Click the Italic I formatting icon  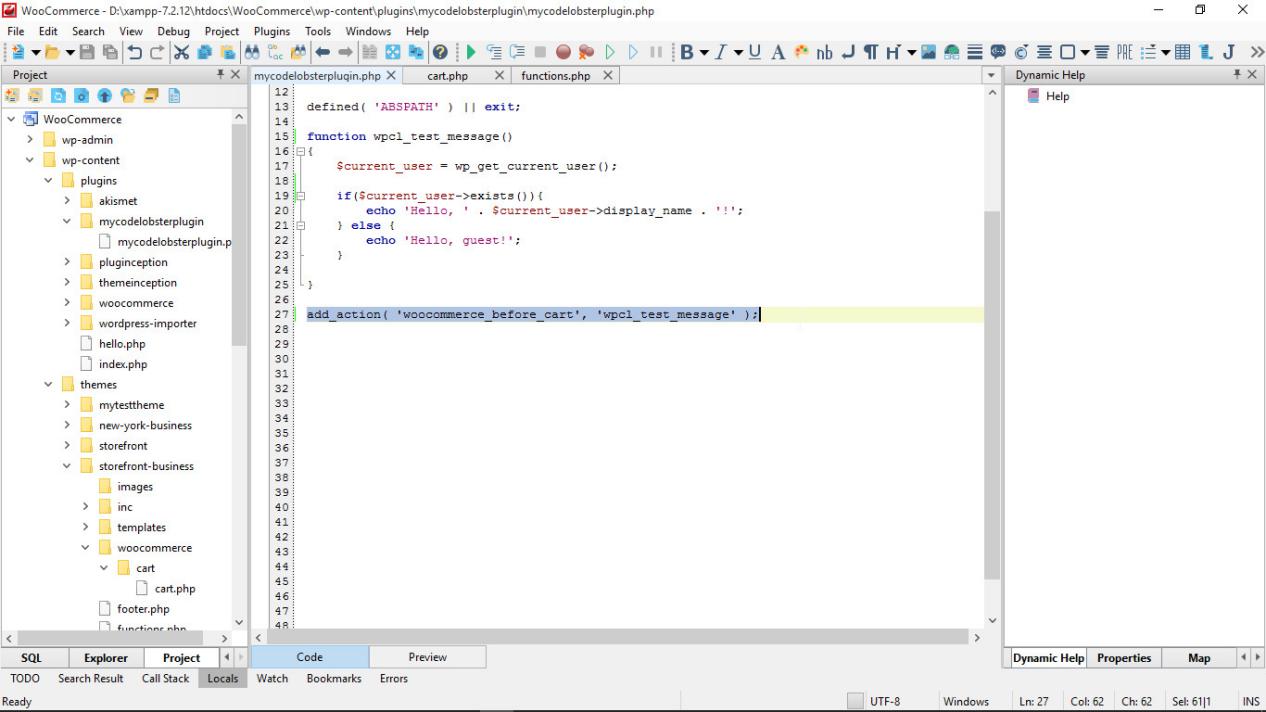(x=721, y=52)
